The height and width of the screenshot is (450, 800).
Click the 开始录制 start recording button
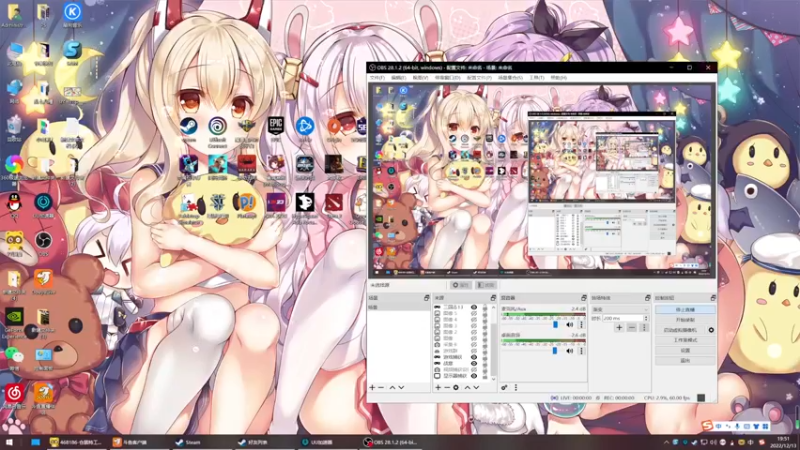coord(685,320)
